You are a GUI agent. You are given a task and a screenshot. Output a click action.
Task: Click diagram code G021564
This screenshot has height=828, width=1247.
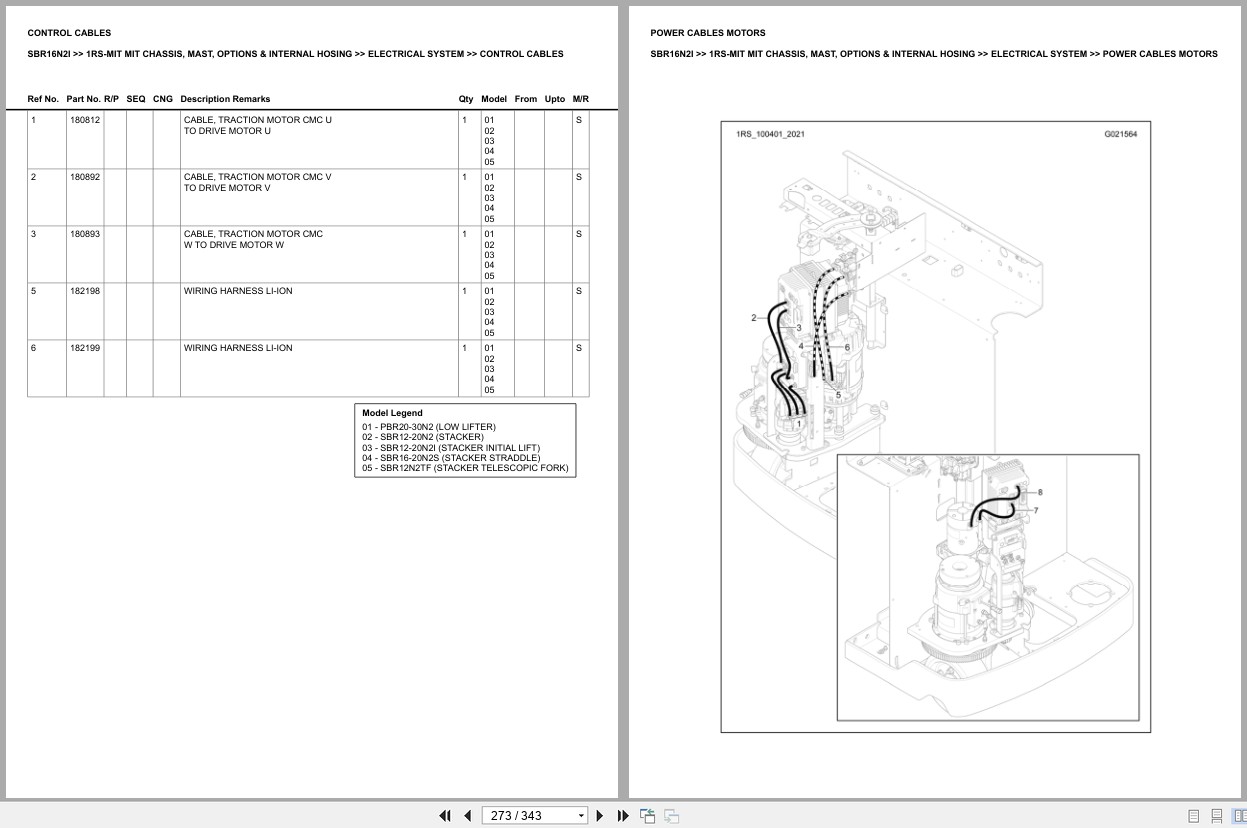pyautogui.click(x=1121, y=134)
